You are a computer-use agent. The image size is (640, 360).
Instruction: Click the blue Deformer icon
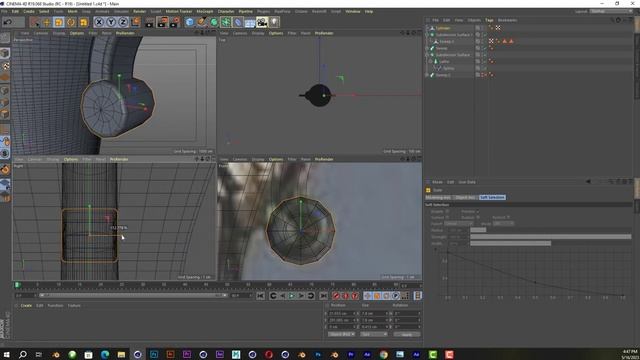[238, 22]
